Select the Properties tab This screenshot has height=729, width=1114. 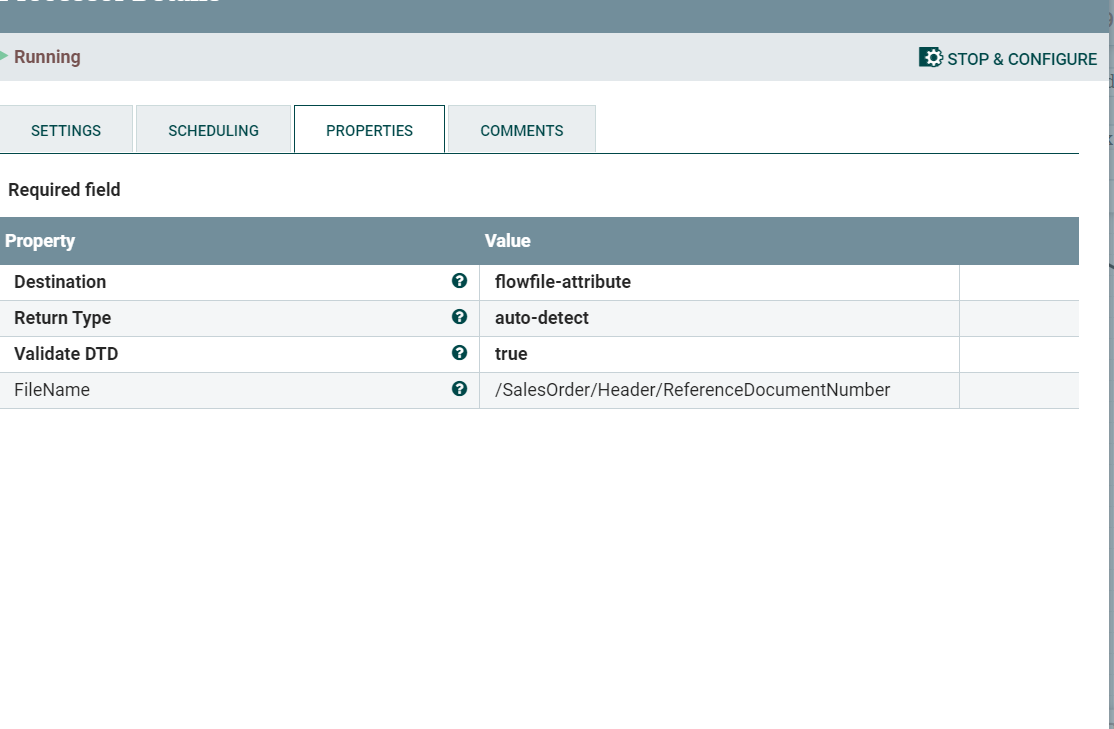click(369, 130)
